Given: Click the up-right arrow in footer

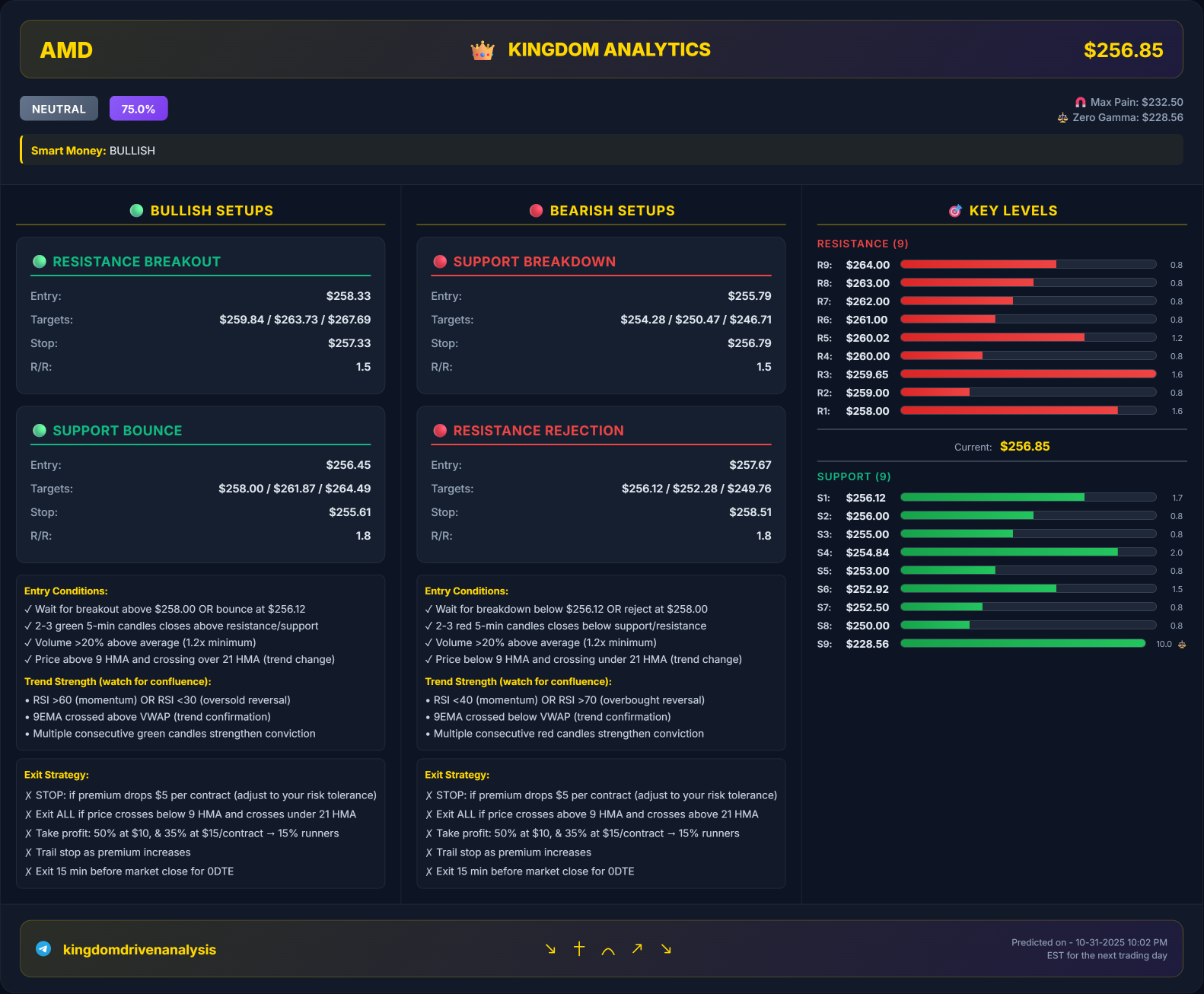Looking at the screenshot, I should click(637, 948).
